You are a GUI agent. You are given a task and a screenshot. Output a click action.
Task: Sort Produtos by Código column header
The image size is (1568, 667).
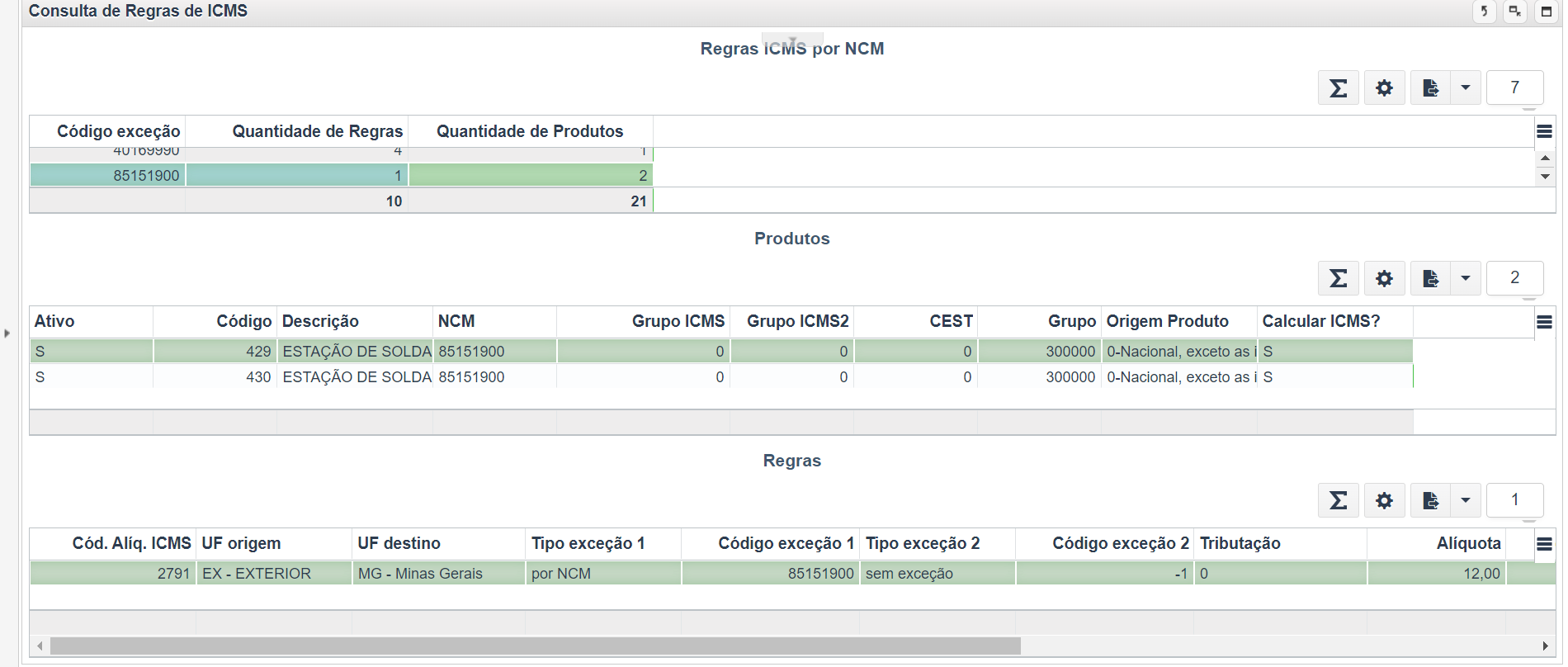pyautogui.click(x=215, y=321)
